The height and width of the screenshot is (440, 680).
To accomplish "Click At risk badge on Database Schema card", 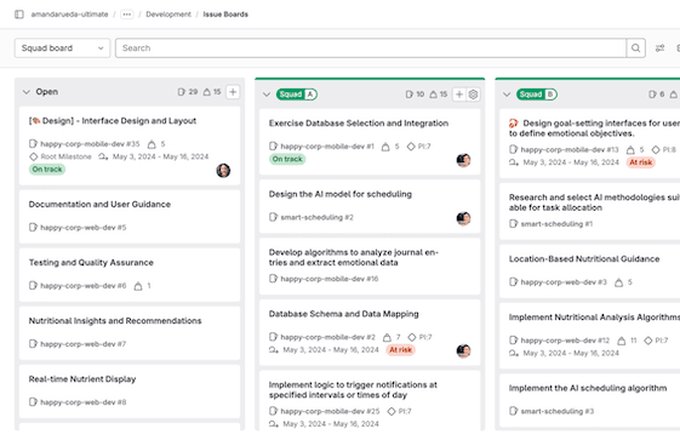I will point(400,350).
